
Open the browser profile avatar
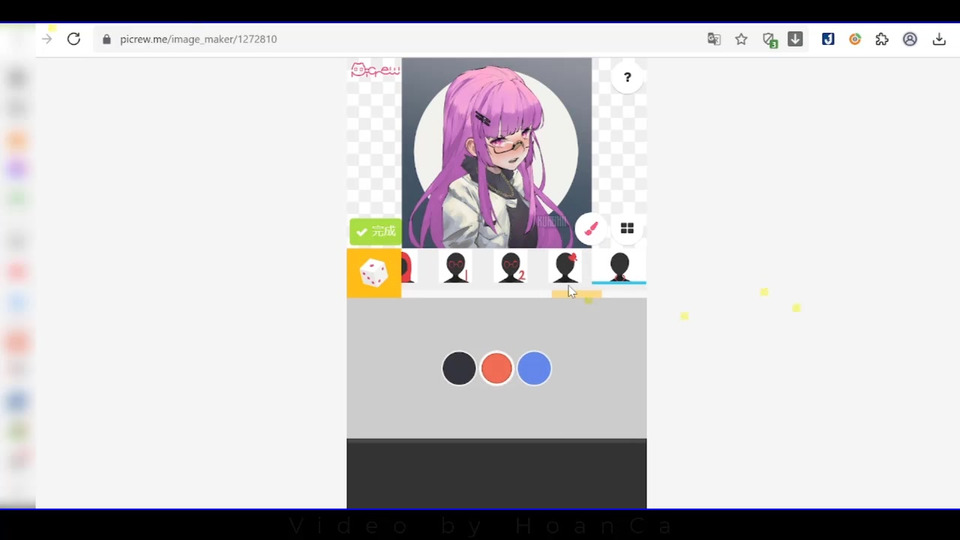pyautogui.click(x=910, y=39)
